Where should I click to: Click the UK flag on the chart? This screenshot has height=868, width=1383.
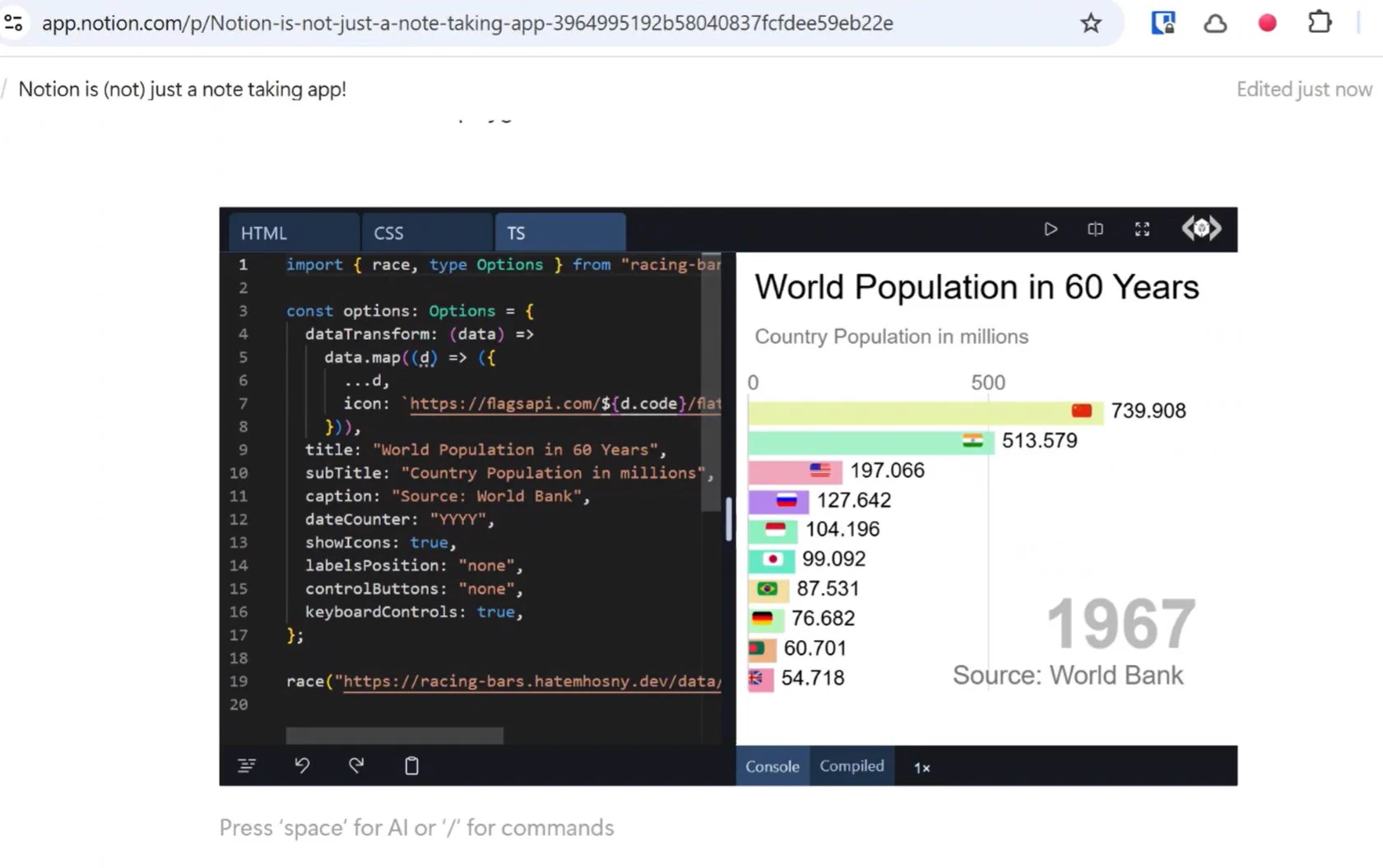755,678
